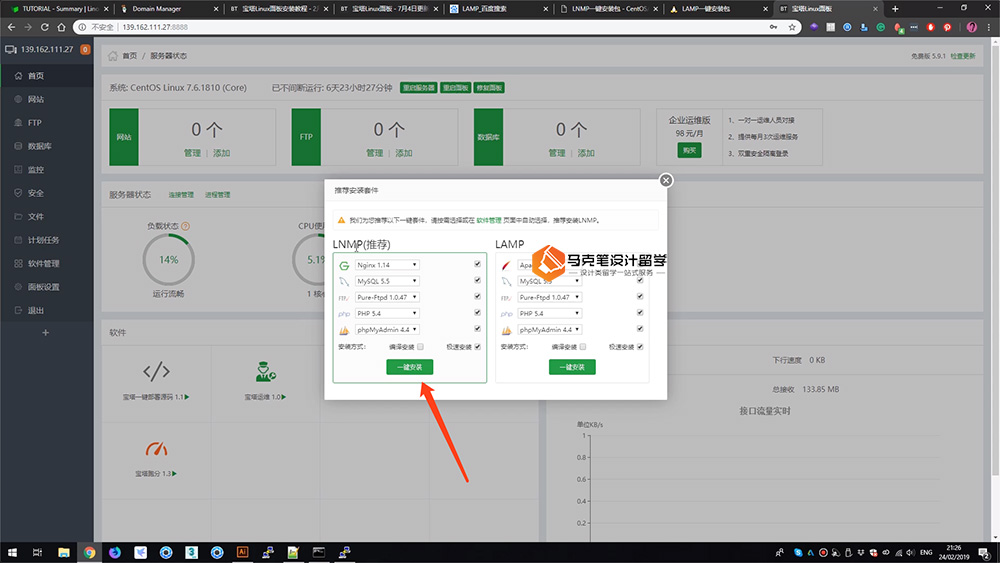Open a new browser tab with plus
Screen dimensions: 1000x563
coord(895,9)
